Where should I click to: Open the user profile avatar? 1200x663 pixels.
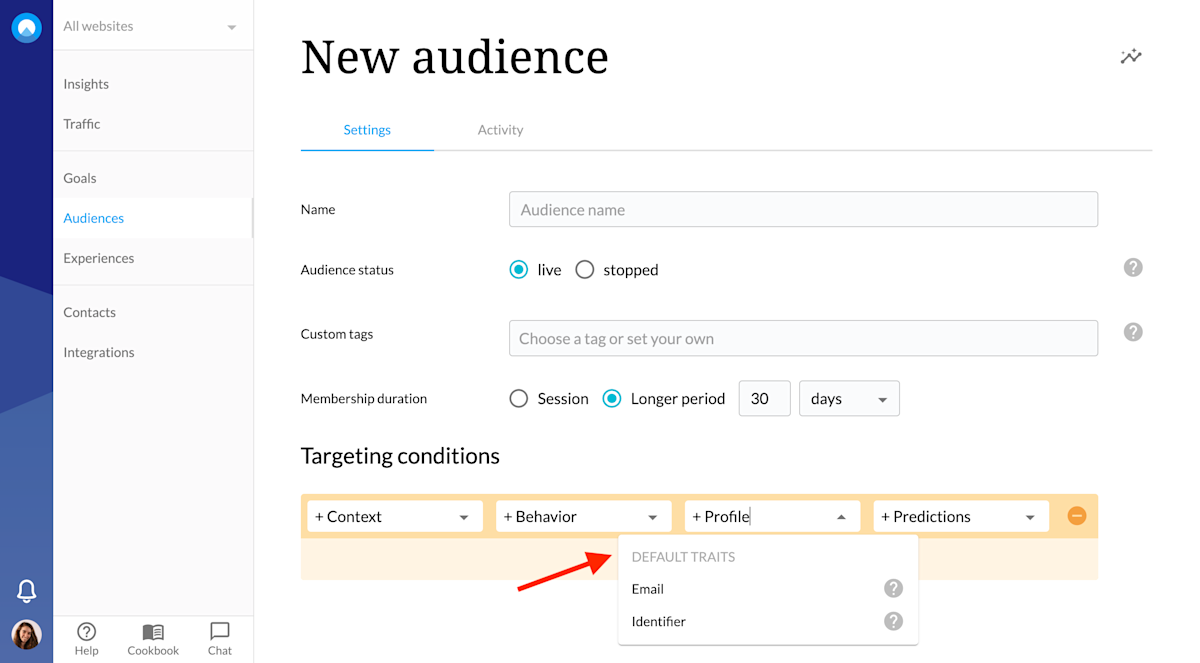[27, 635]
